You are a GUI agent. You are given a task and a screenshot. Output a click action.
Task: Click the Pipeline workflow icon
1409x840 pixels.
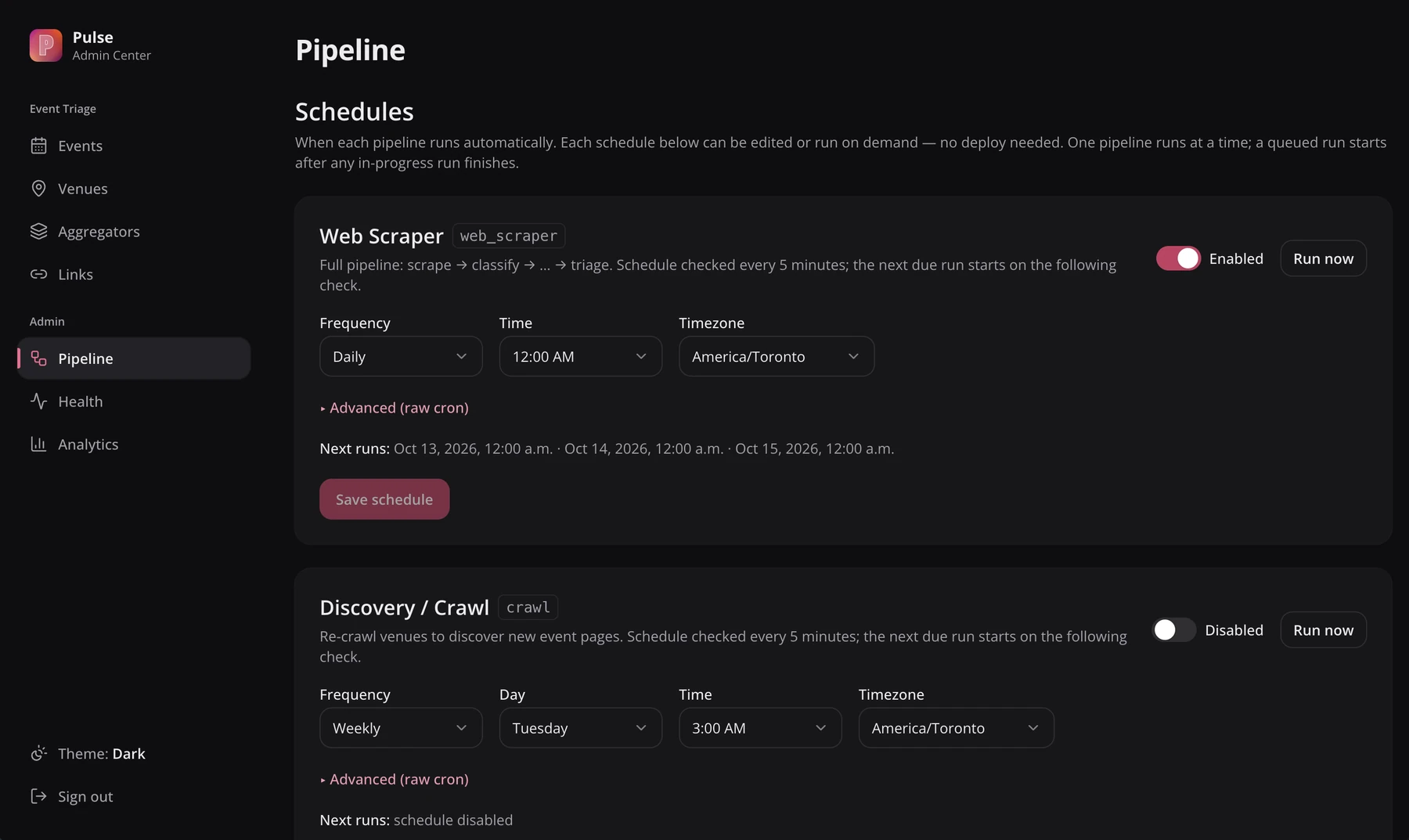(38, 359)
